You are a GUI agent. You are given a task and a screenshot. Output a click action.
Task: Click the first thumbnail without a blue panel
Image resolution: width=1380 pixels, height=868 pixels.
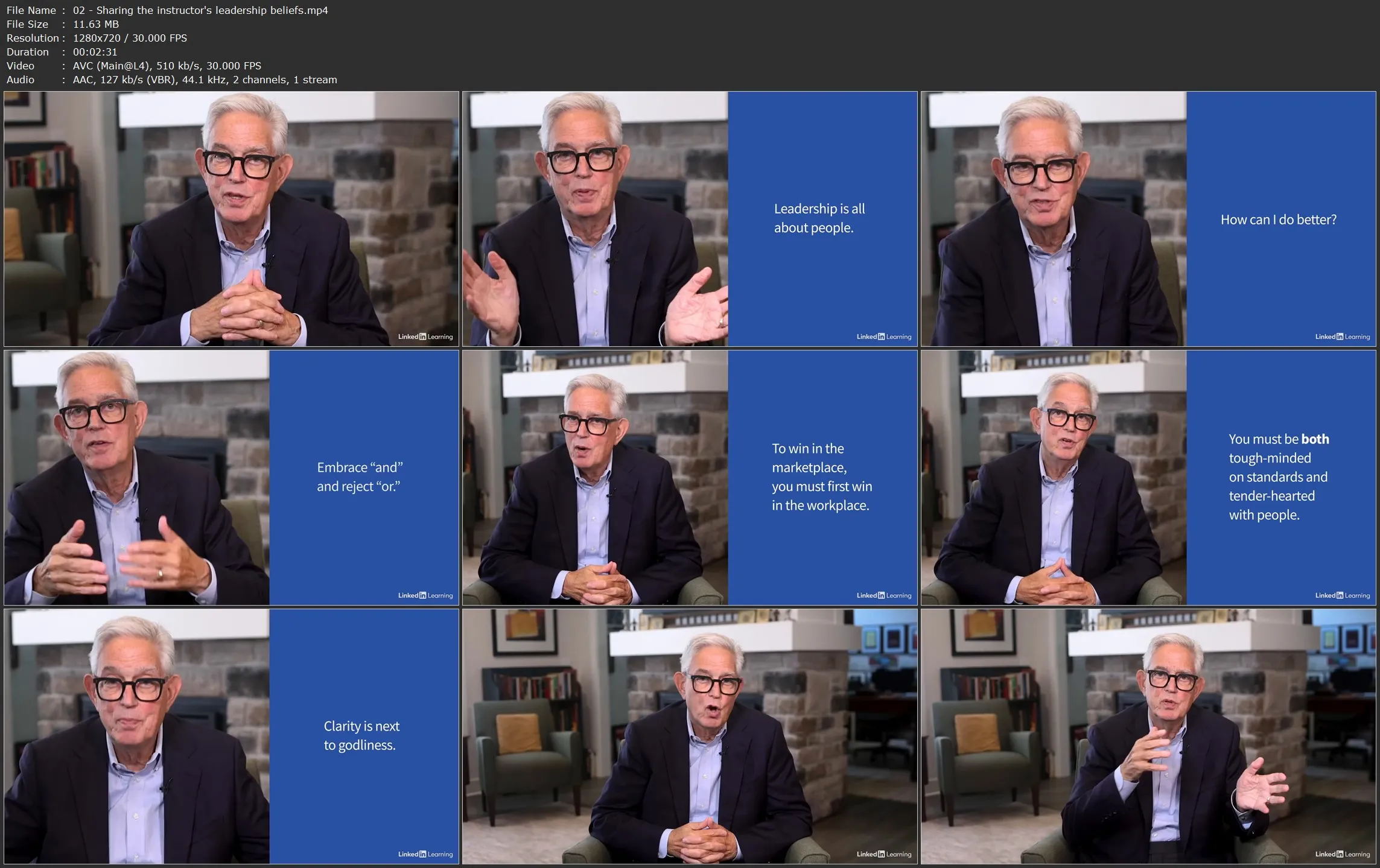coord(231,218)
